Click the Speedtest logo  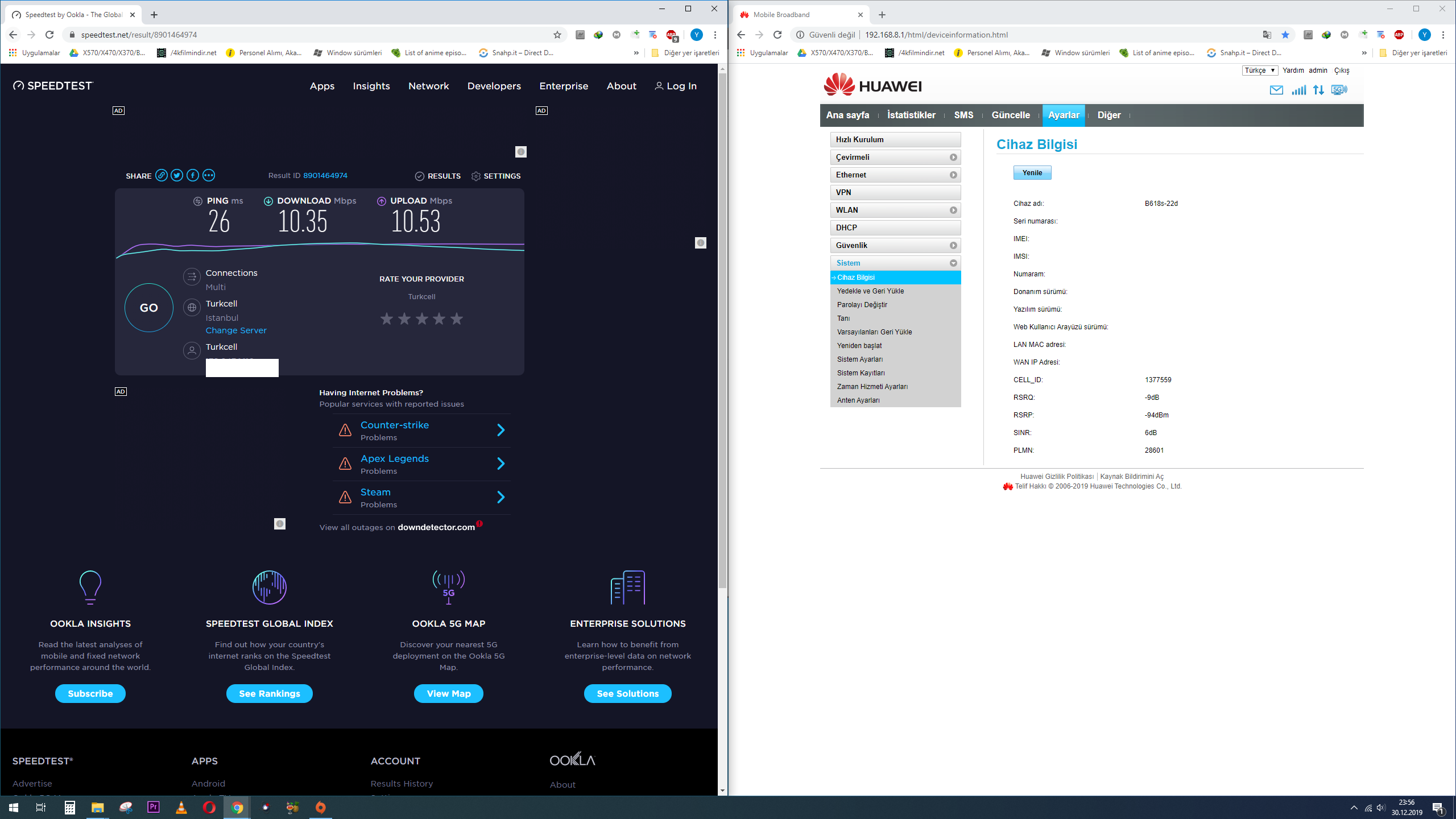[x=53, y=85]
